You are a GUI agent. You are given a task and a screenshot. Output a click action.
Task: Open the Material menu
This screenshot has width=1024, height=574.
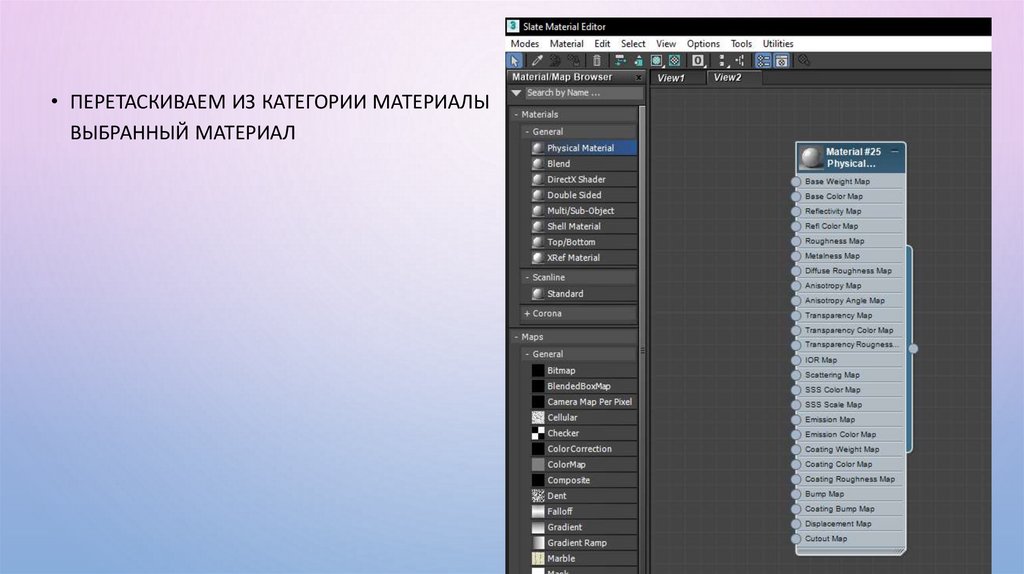coord(566,44)
